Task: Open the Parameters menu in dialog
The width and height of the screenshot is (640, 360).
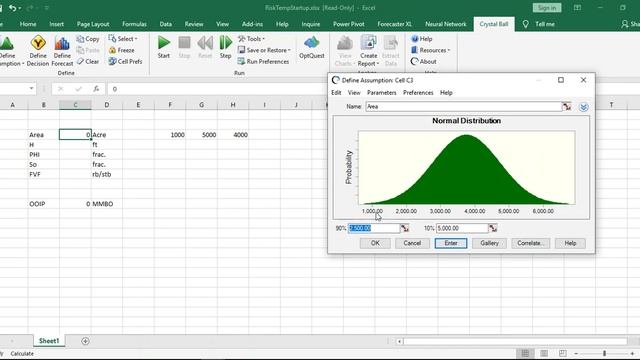Action: coord(382,93)
